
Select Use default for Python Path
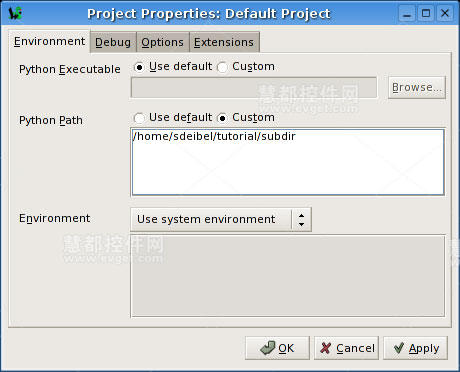click(x=139, y=118)
